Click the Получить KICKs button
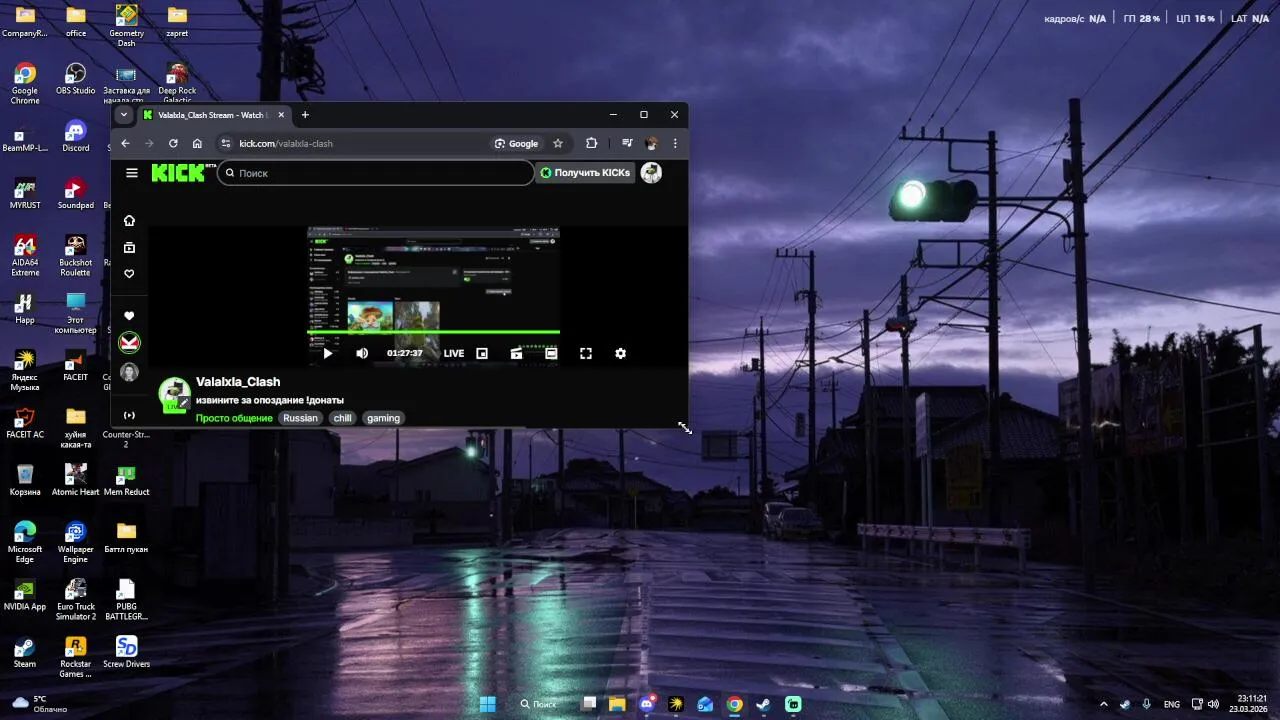 [x=586, y=173]
